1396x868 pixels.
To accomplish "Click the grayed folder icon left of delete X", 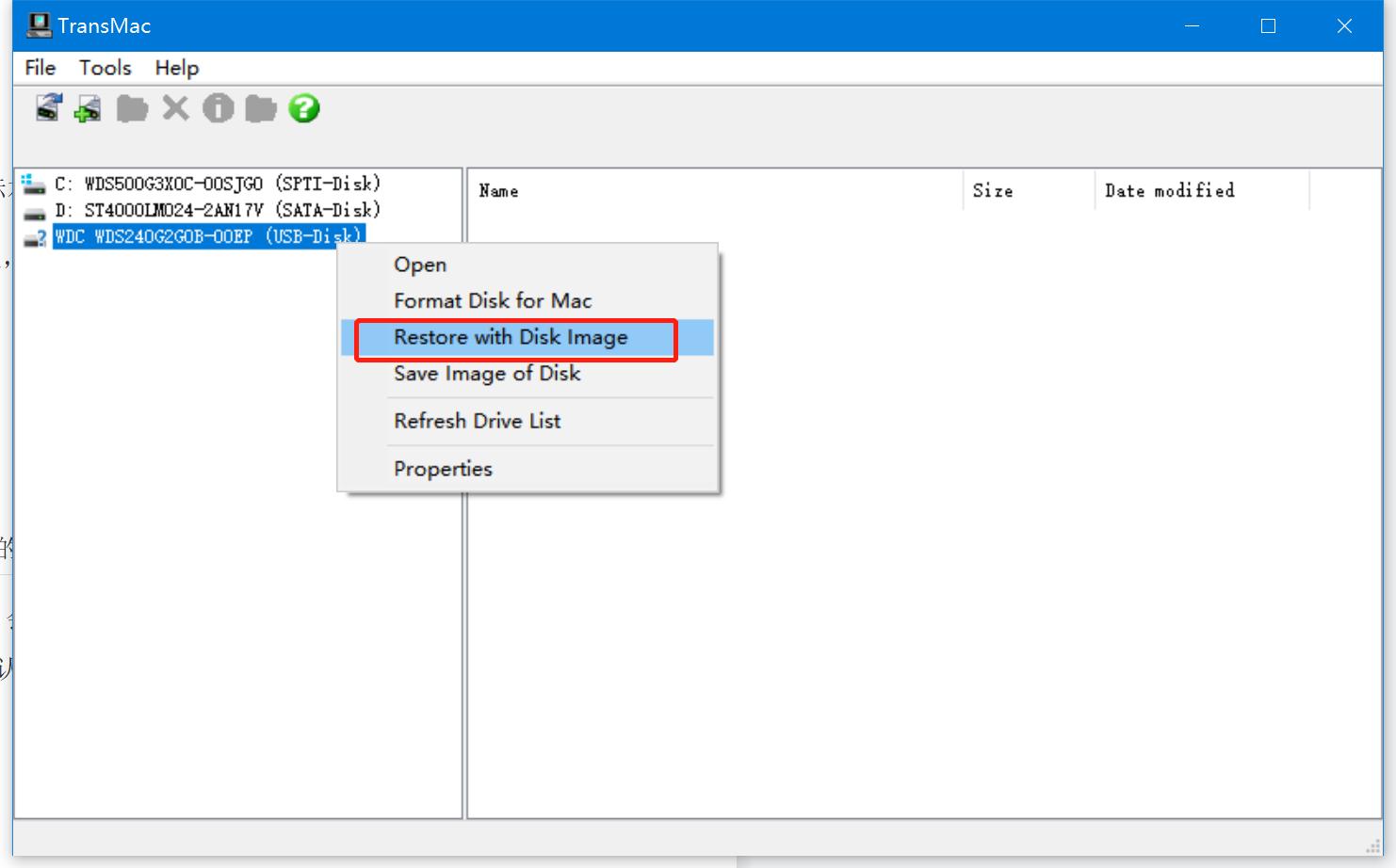I will tap(132, 109).
